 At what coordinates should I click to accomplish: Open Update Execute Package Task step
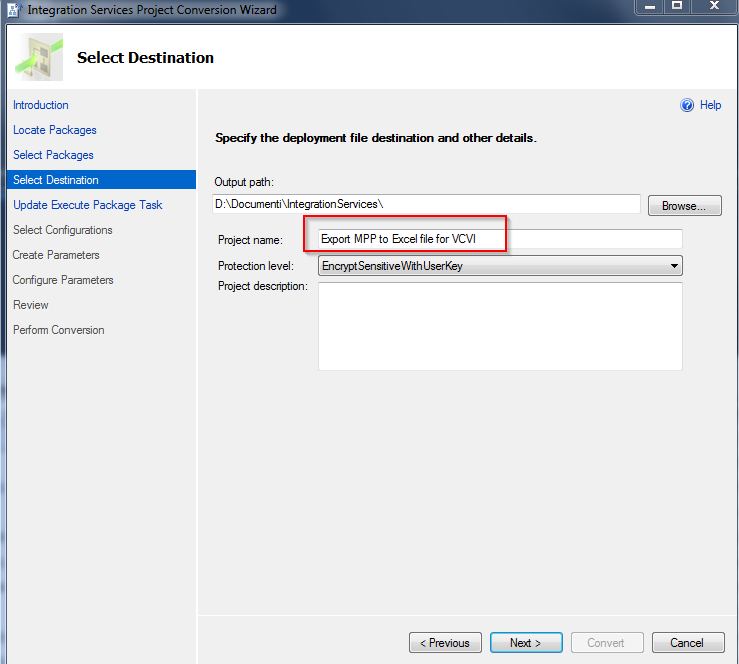pos(88,205)
